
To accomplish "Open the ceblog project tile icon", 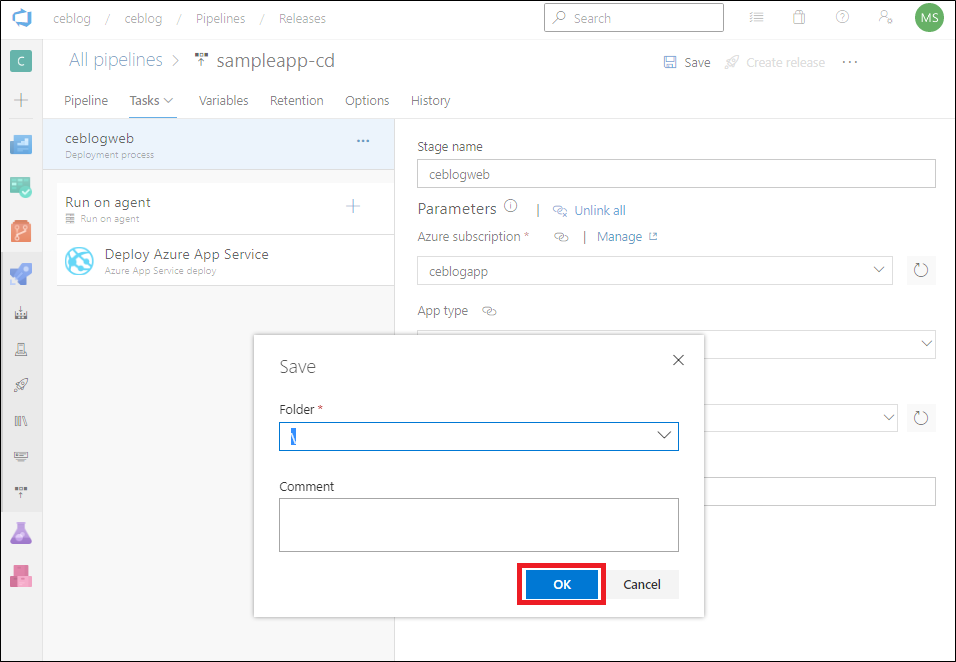I will point(21,61).
